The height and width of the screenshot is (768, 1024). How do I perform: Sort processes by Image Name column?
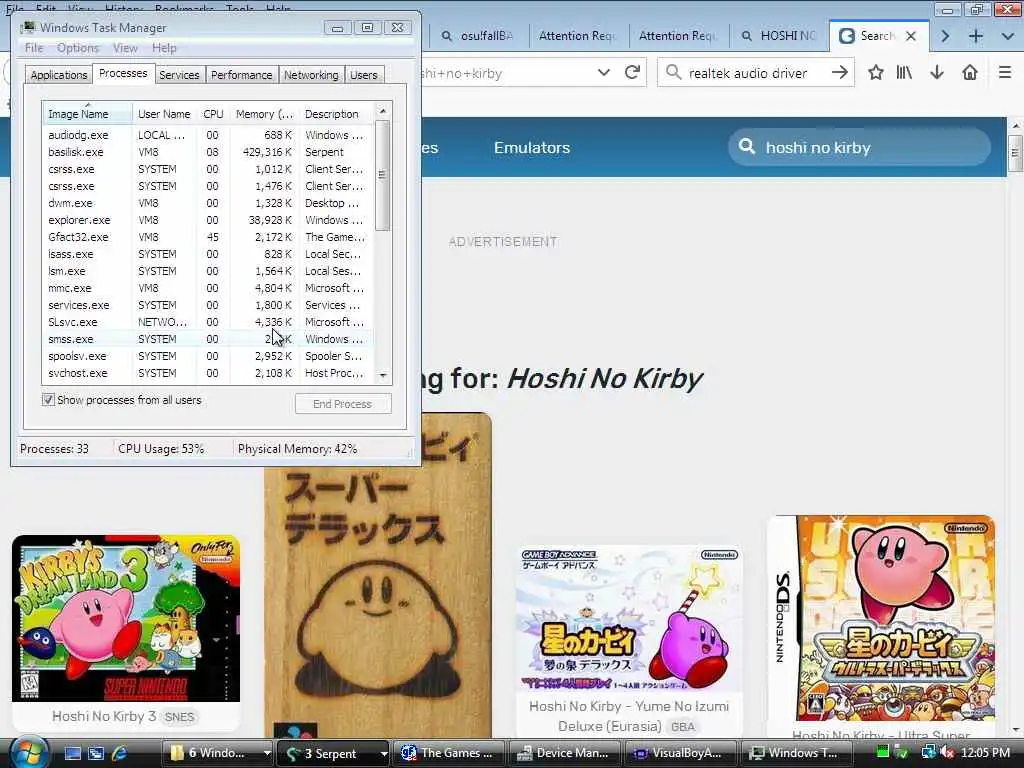tap(88, 114)
